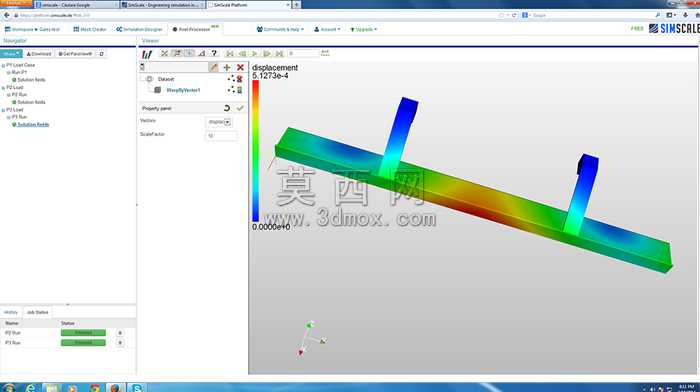Open Internet Explorer from the taskbar
Image resolution: width=700 pixels, height=392 pixels.
30,388
